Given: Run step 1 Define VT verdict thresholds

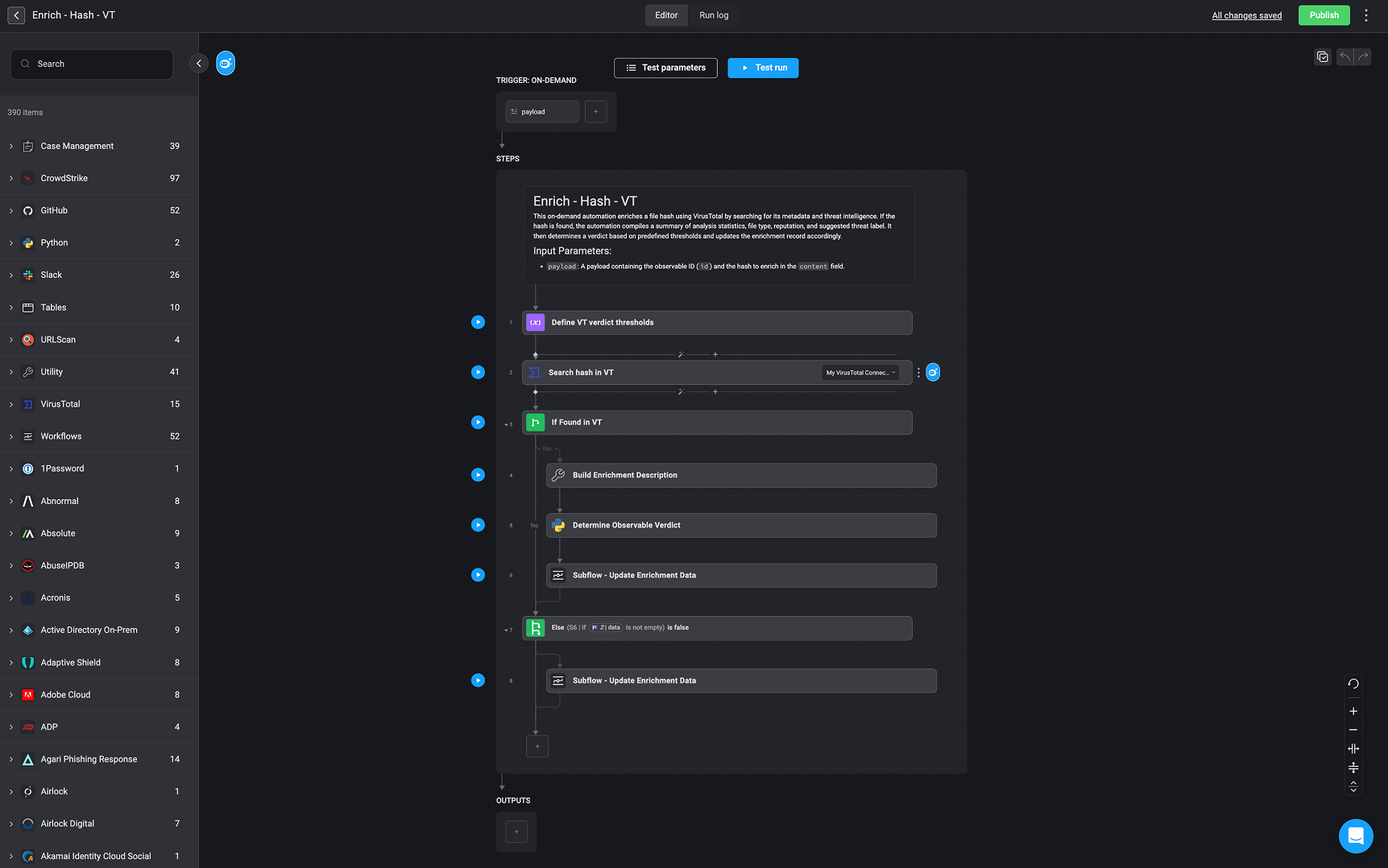Looking at the screenshot, I should (x=479, y=322).
